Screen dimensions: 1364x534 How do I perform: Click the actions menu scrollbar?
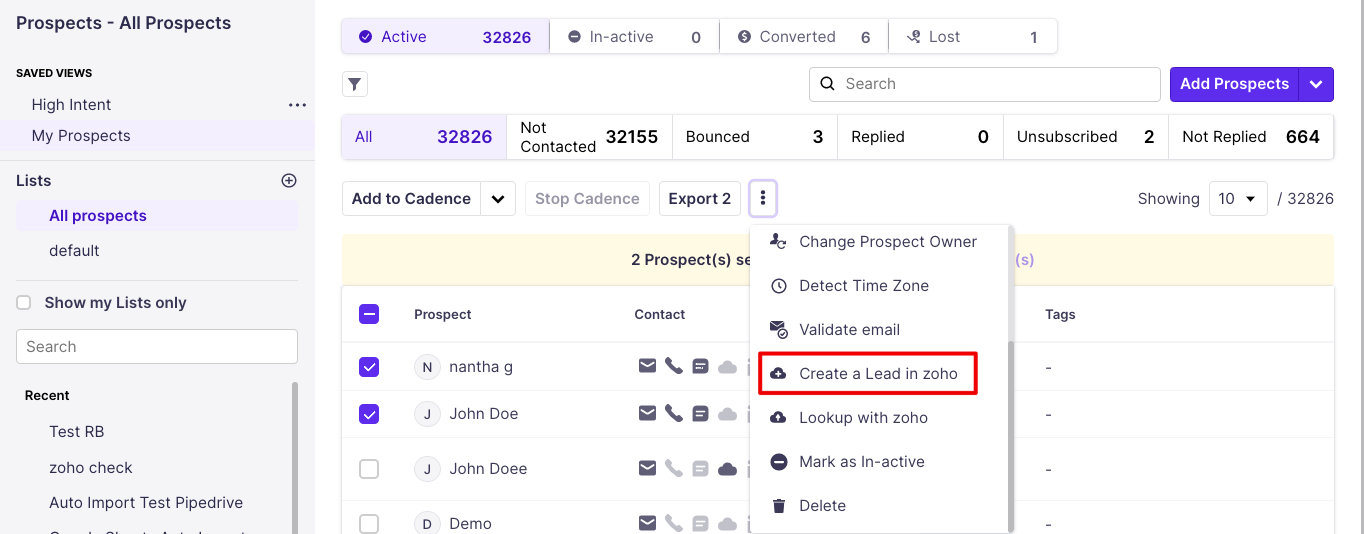1011,435
